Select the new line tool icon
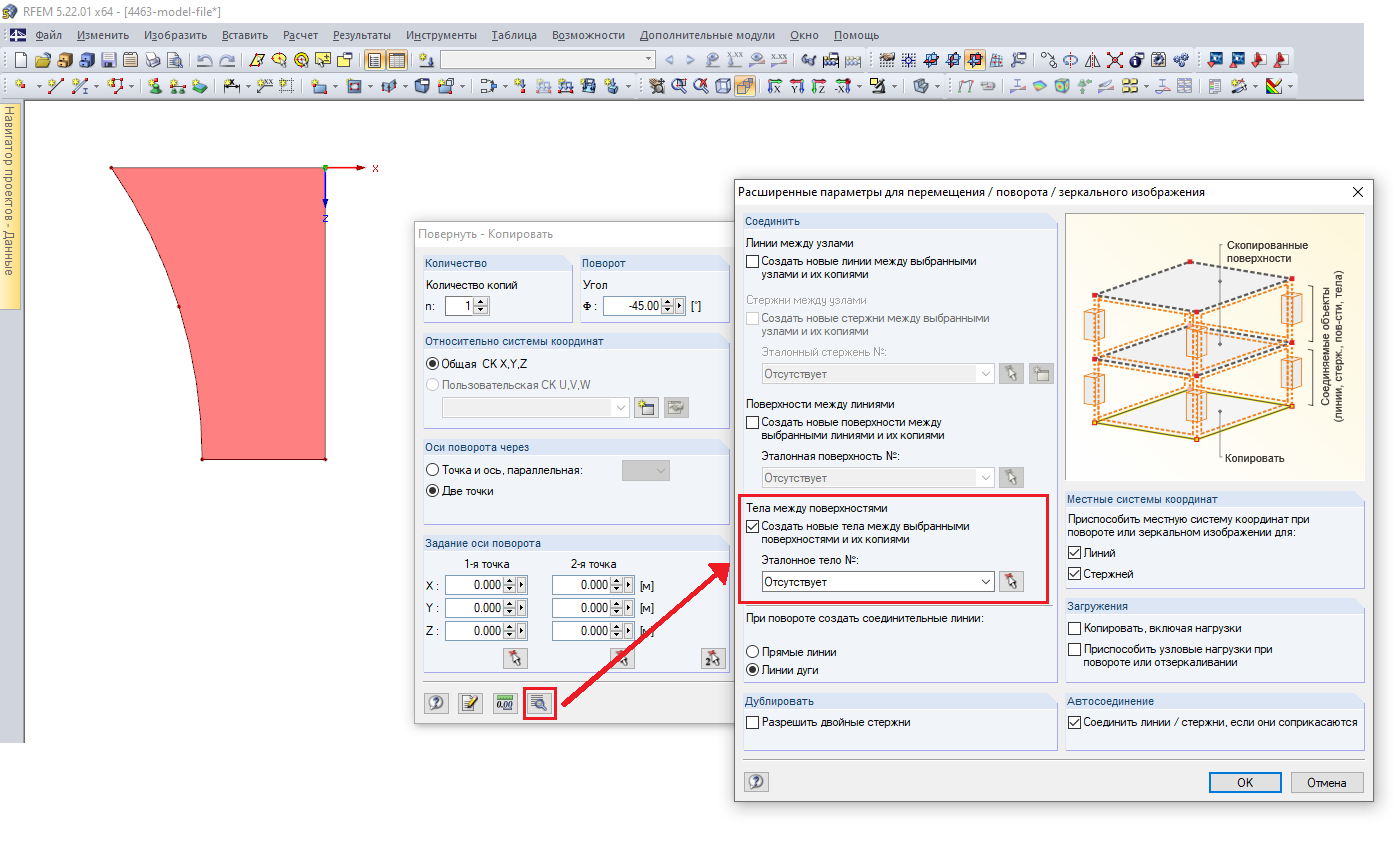The image size is (1396, 846). 55,87
